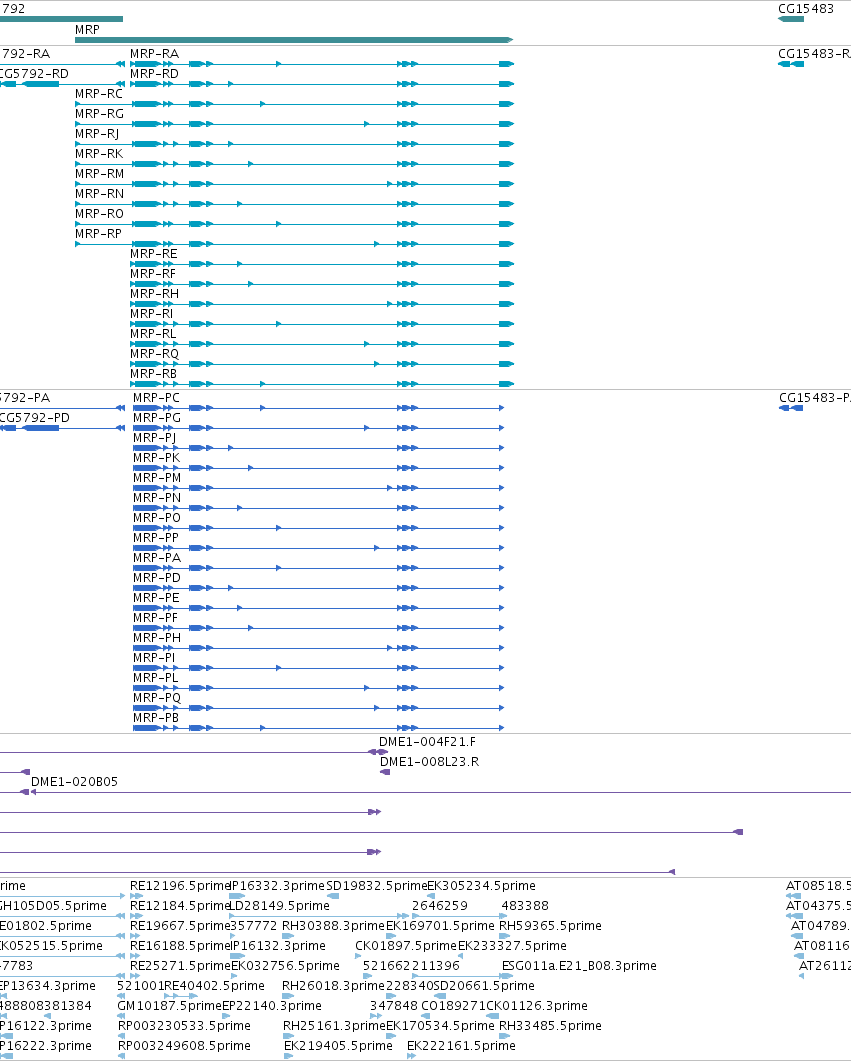Choose the MRP-RM transcript
The image size is (851, 1061).
(99, 174)
